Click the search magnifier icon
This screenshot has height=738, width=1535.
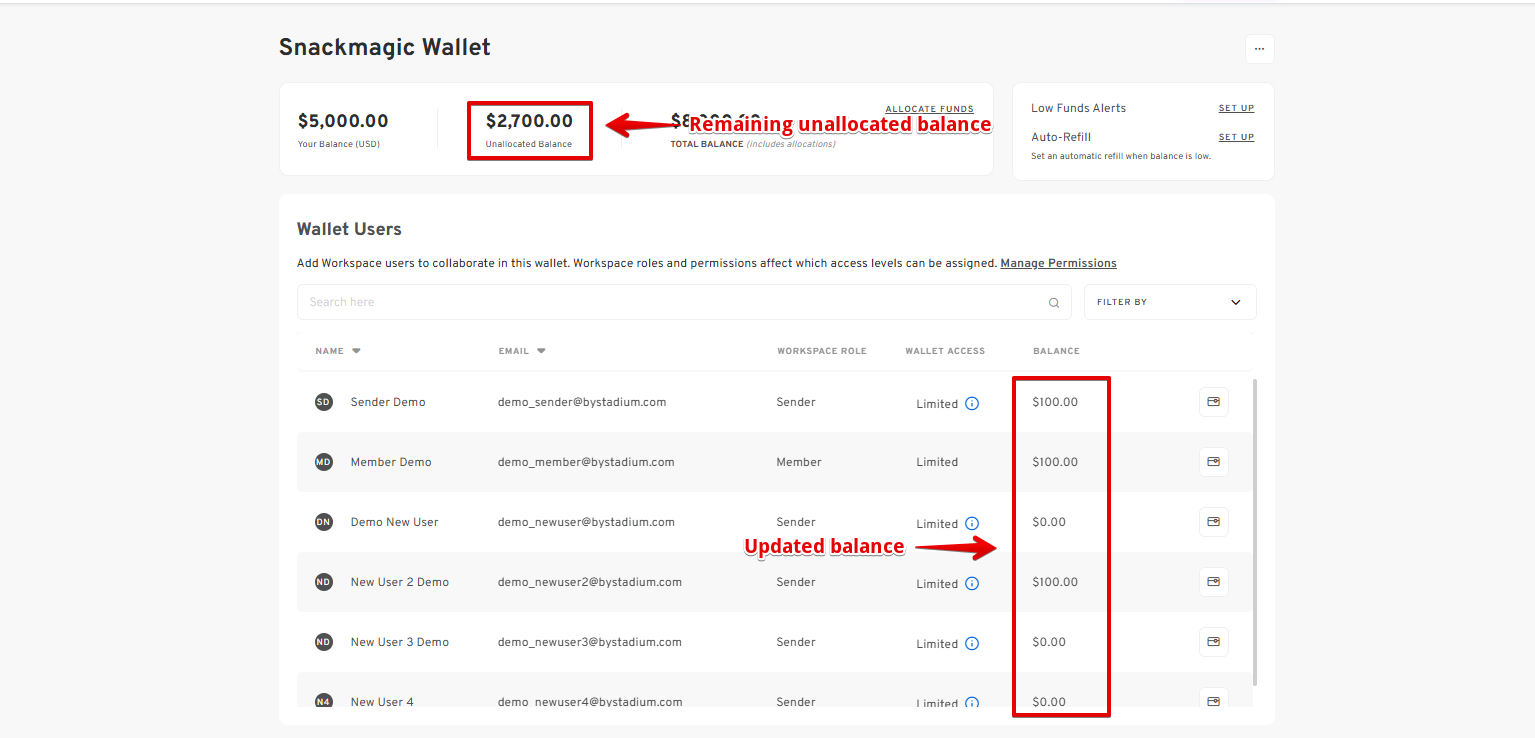1054,303
